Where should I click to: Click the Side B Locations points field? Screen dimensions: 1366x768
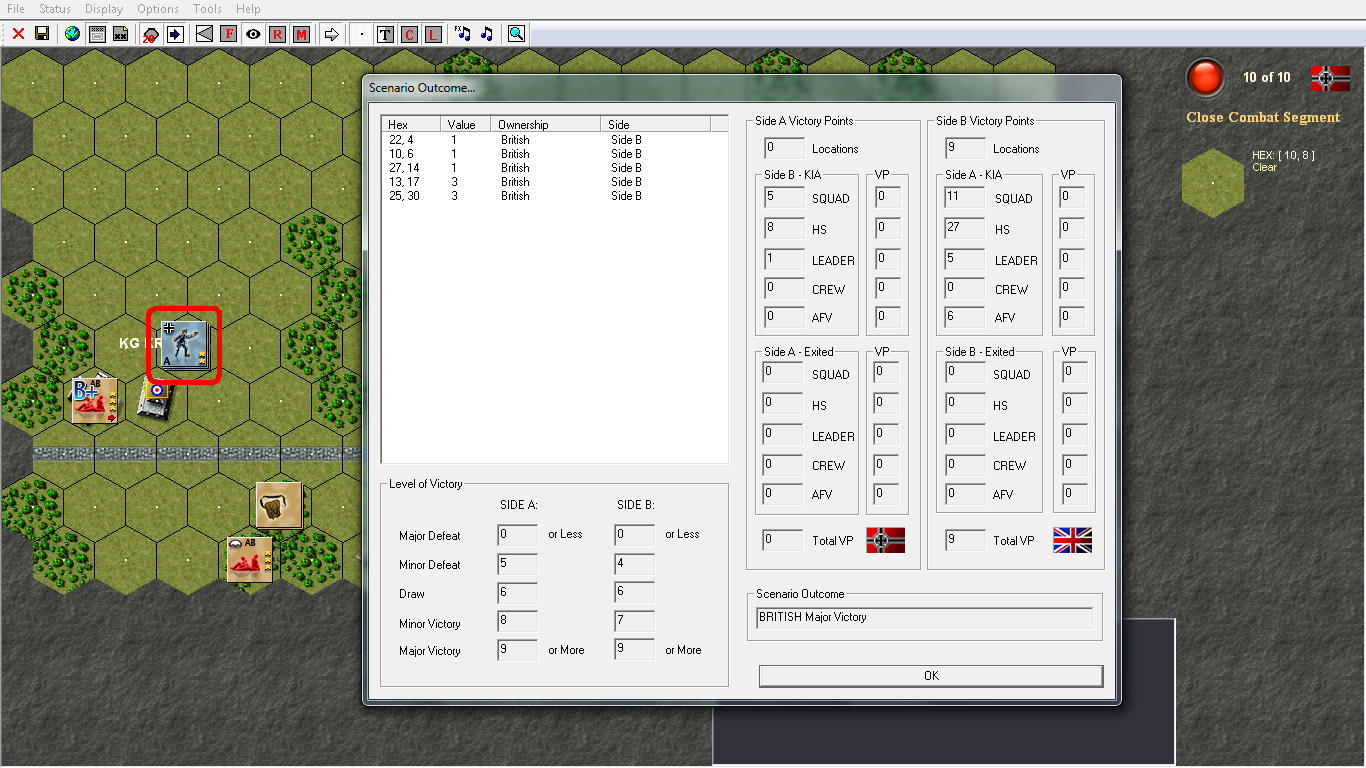965,148
